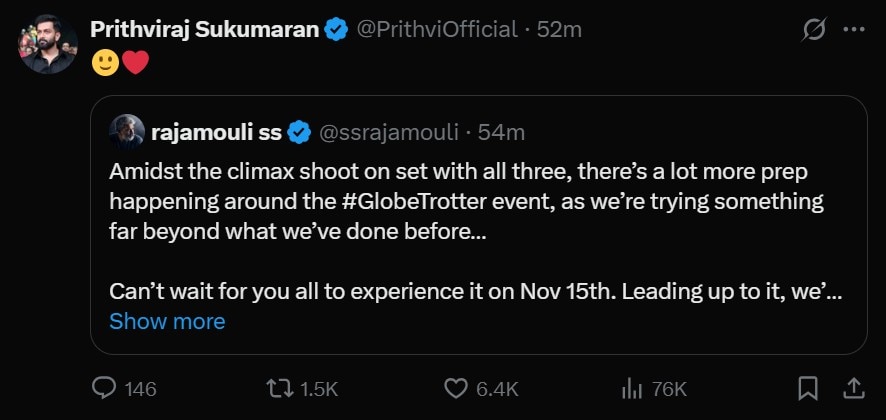The image size is (886, 420).
Task: Click the share upload icon
Action: tap(853, 388)
